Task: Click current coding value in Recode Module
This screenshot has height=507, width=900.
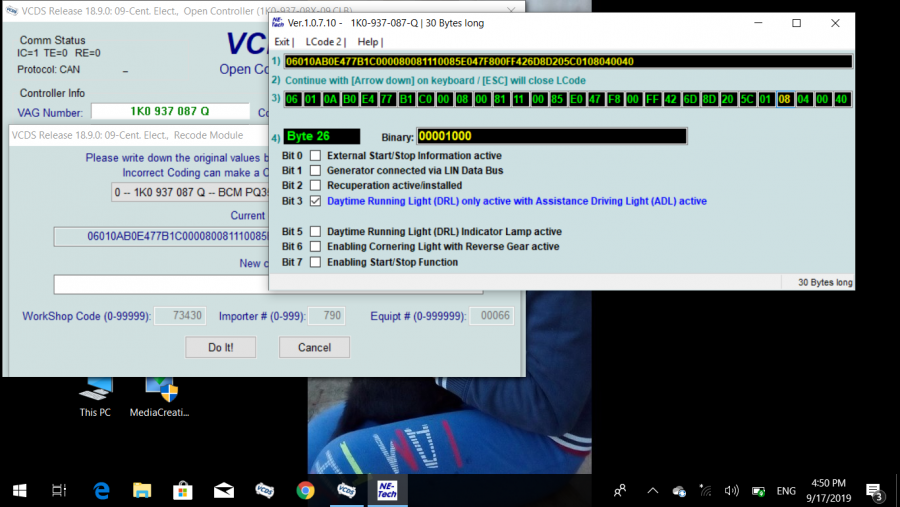Action: click(161, 236)
